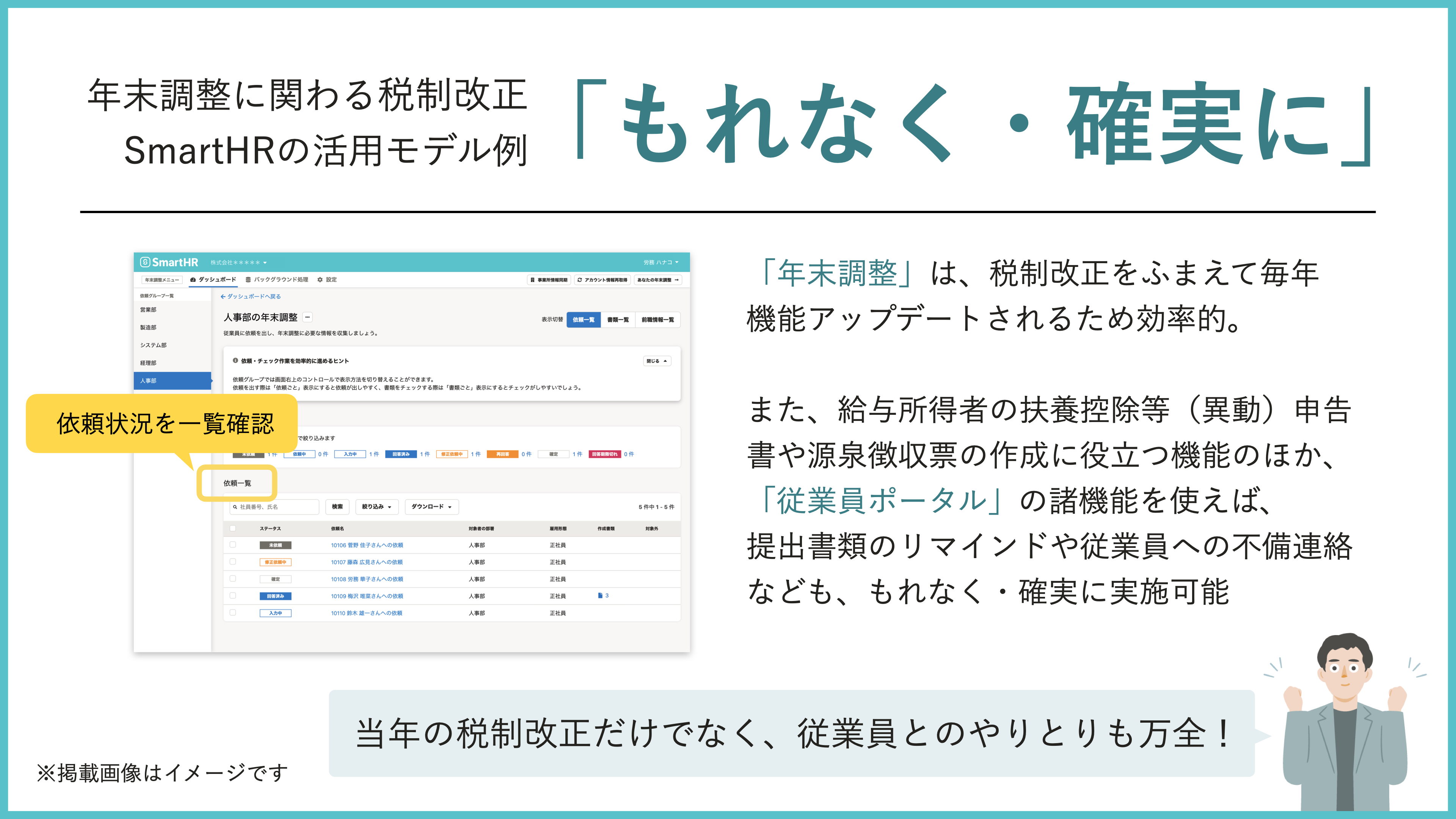Switch view to 依頼一覧
Image resolution: width=1456 pixels, height=819 pixels.
[583, 320]
